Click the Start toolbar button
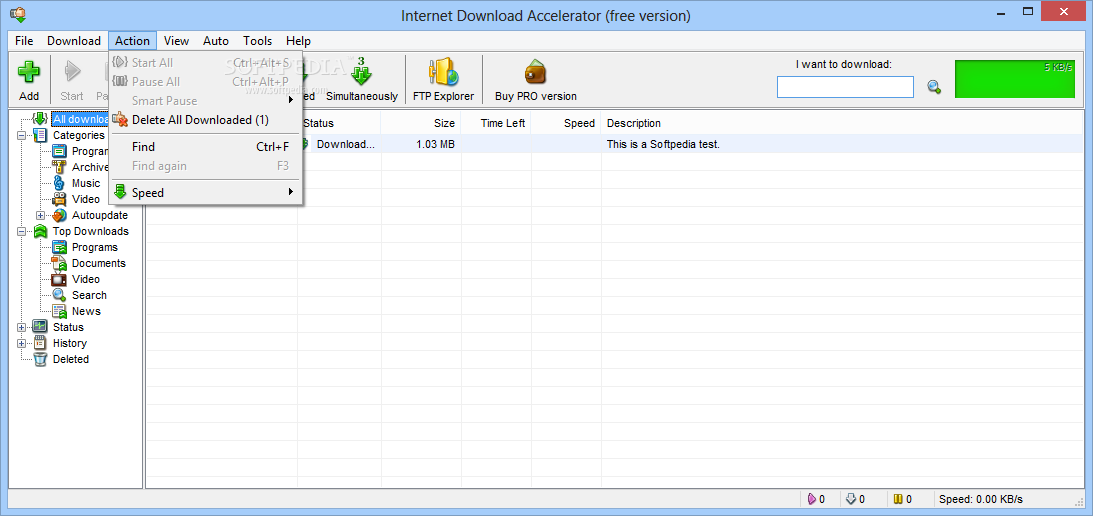1093x516 pixels. point(72,80)
